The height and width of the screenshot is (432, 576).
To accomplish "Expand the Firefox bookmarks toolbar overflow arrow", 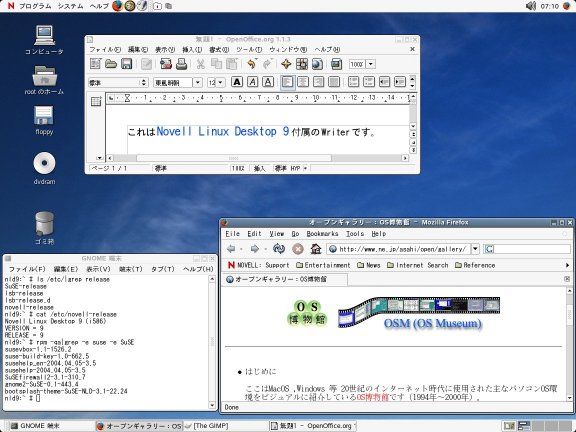I will click(567, 265).
